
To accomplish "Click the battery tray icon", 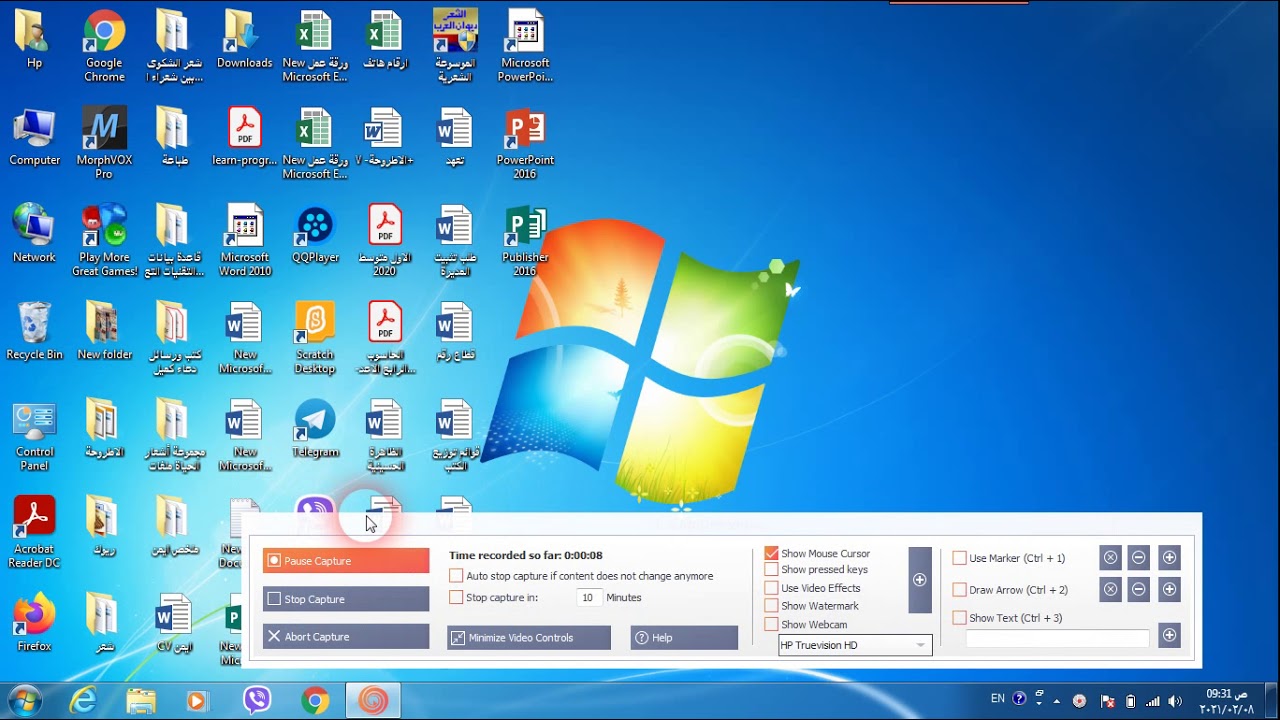I will (x=1130, y=701).
